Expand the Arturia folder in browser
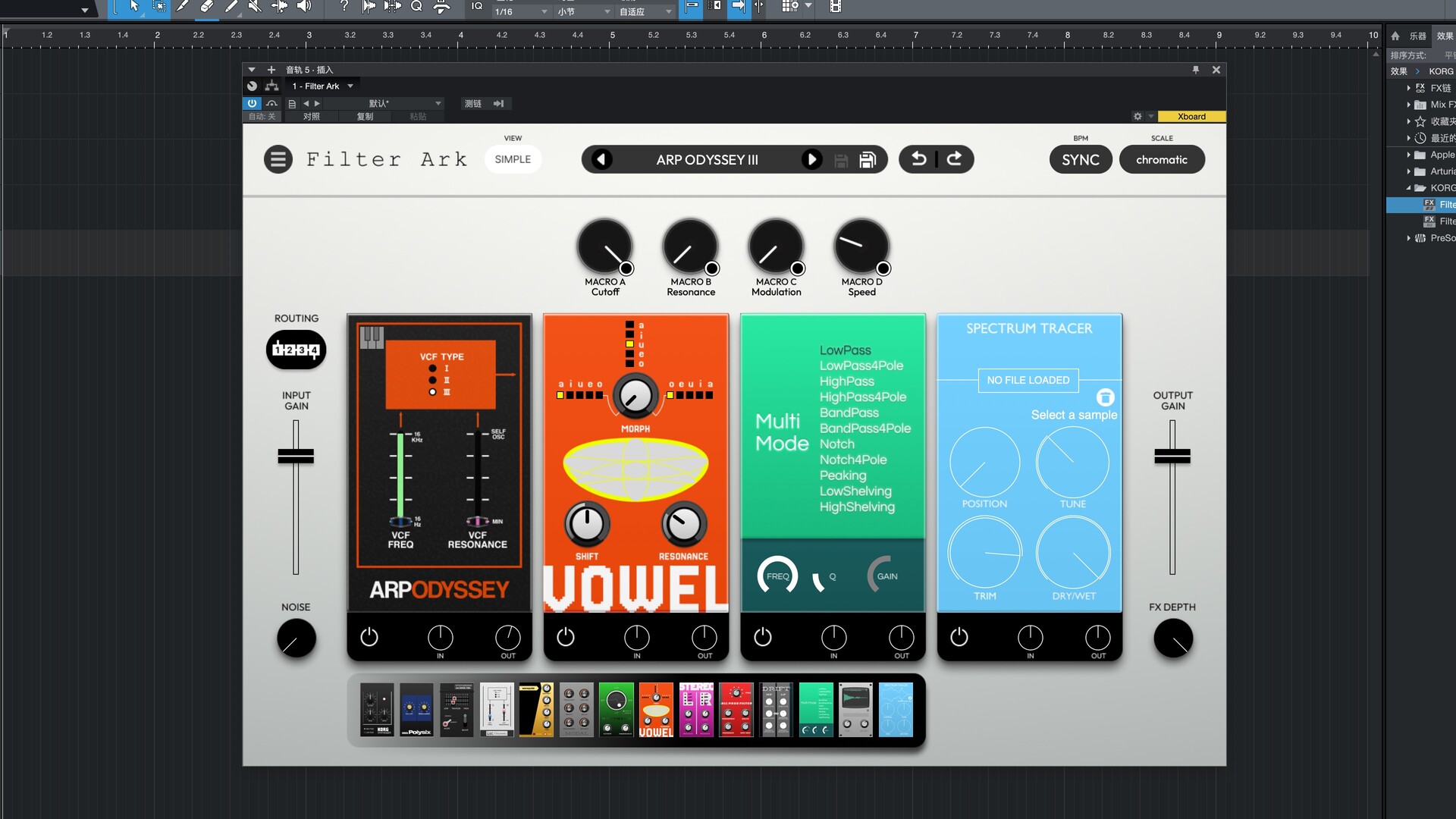 click(1409, 171)
